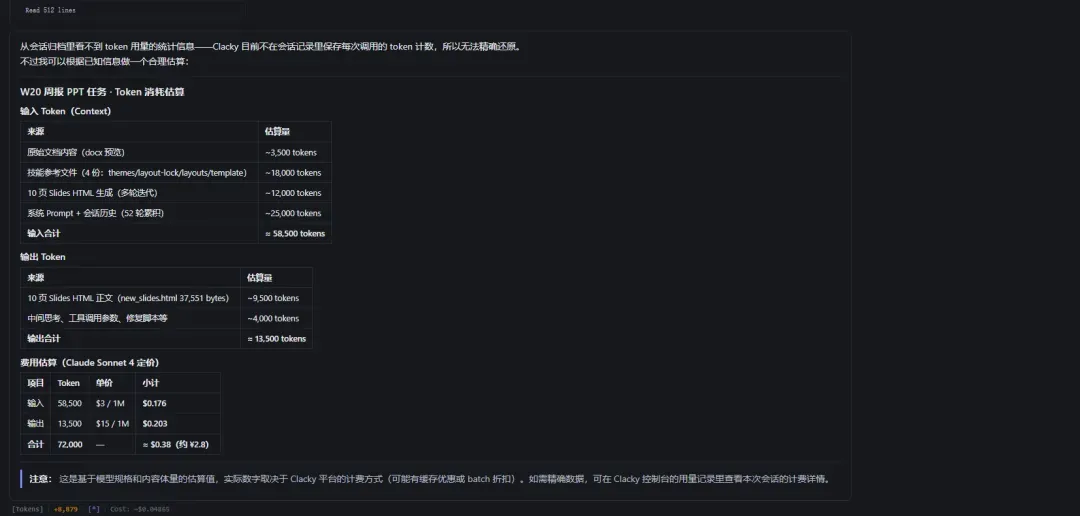Click the "输出合计" label
The height and width of the screenshot is (516, 1080).
click(x=43, y=338)
